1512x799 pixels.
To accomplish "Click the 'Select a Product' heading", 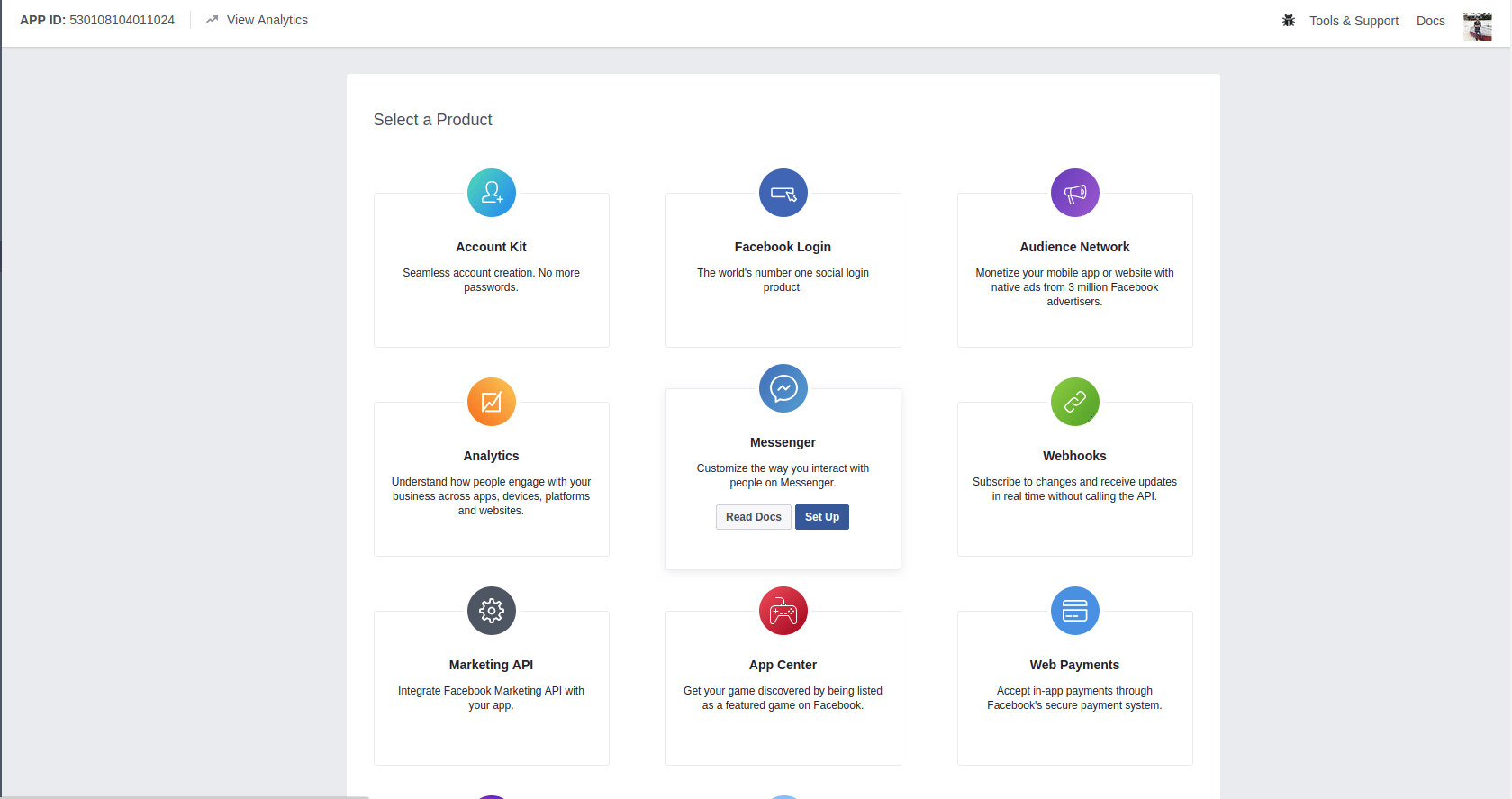I will coord(432,120).
